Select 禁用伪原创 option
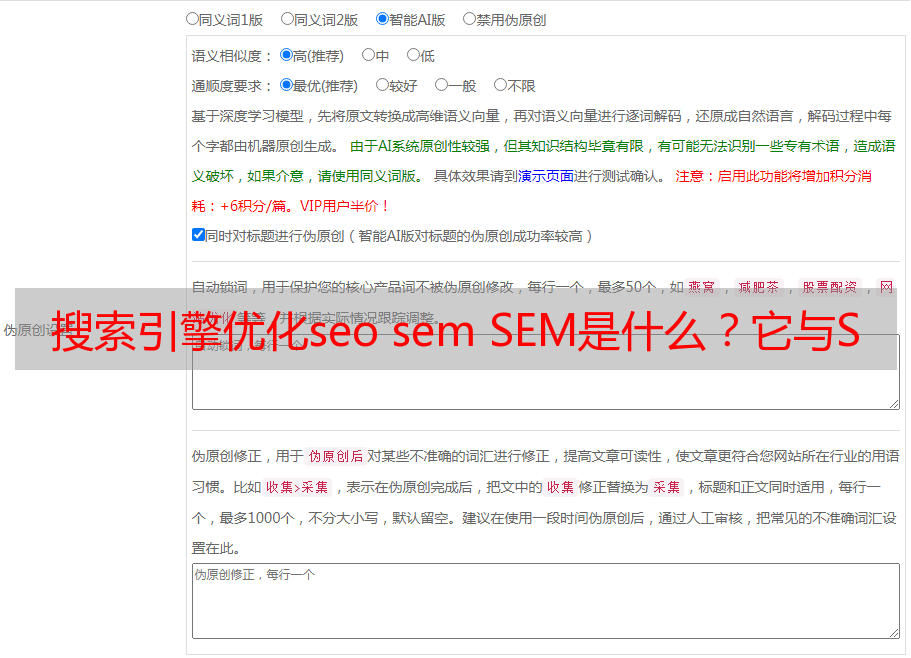The height and width of the screenshot is (658, 911). tap(469, 19)
